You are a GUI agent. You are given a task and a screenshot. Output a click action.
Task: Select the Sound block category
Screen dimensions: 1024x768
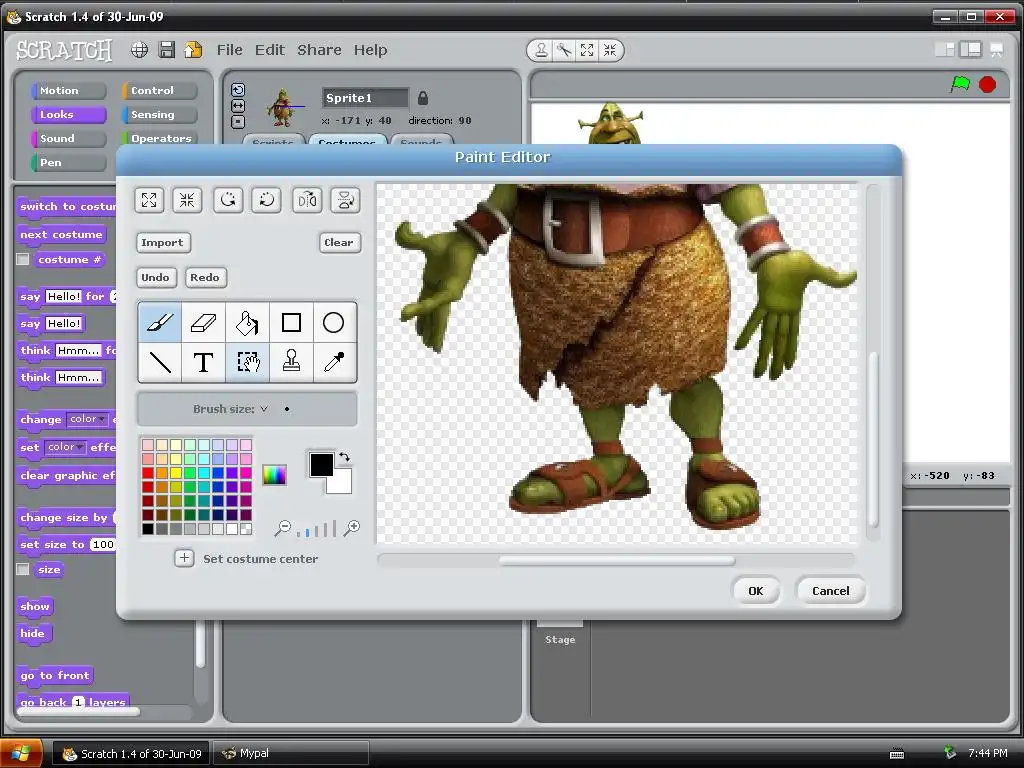point(68,138)
